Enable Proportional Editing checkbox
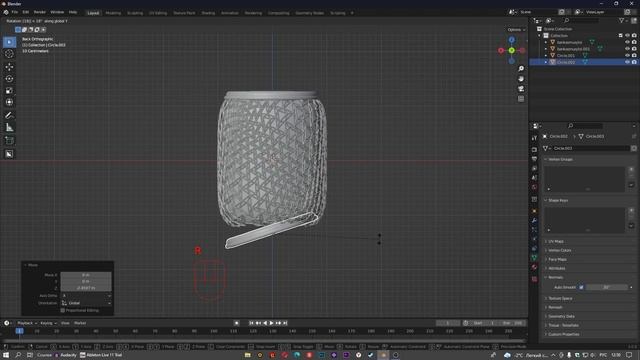This screenshot has width=640, height=360. (x=63, y=310)
